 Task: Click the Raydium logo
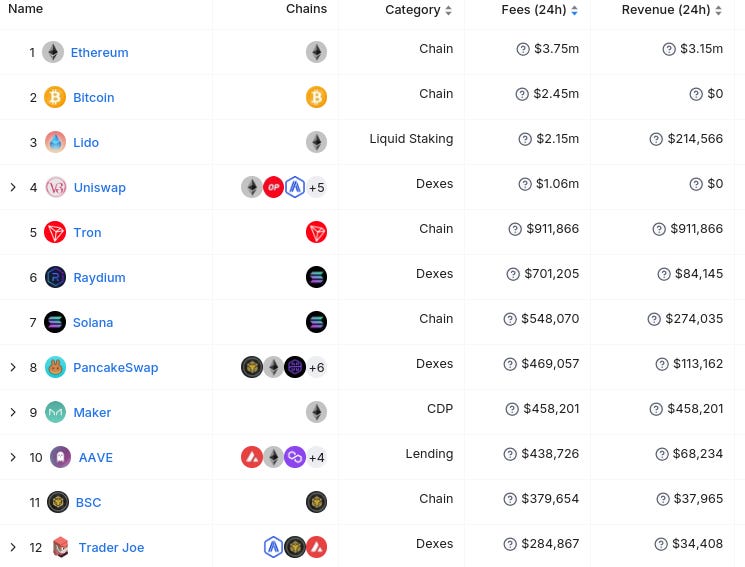coord(55,277)
